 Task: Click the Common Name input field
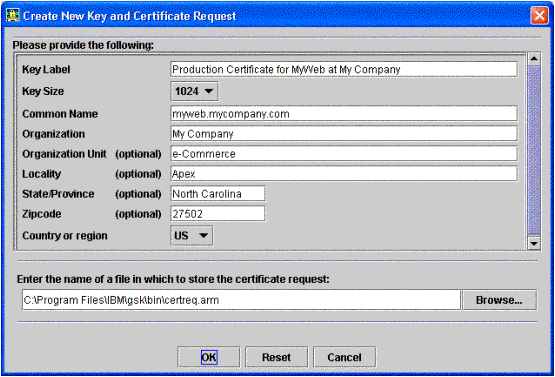pyautogui.click(x=344, y=114)
